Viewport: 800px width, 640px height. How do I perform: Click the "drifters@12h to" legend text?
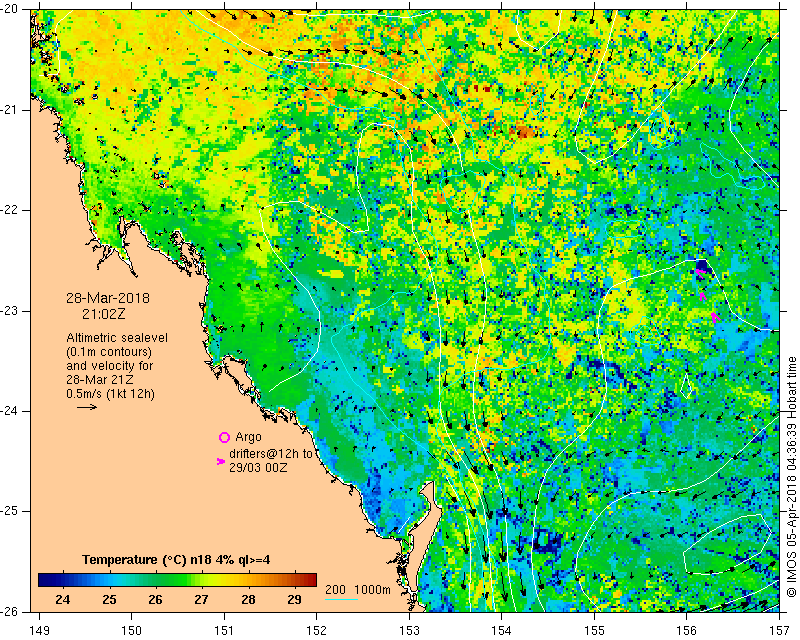[270, 454]
